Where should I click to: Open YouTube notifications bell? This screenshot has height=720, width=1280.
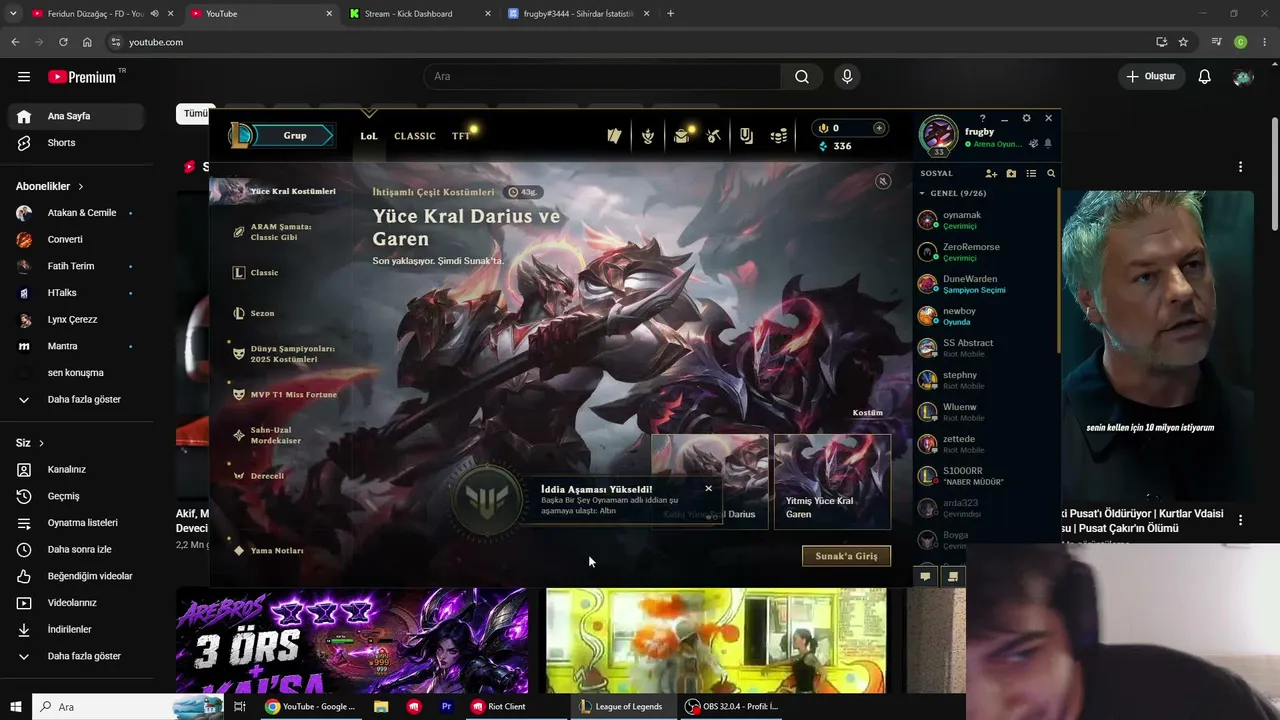[x=1205, y=77]
